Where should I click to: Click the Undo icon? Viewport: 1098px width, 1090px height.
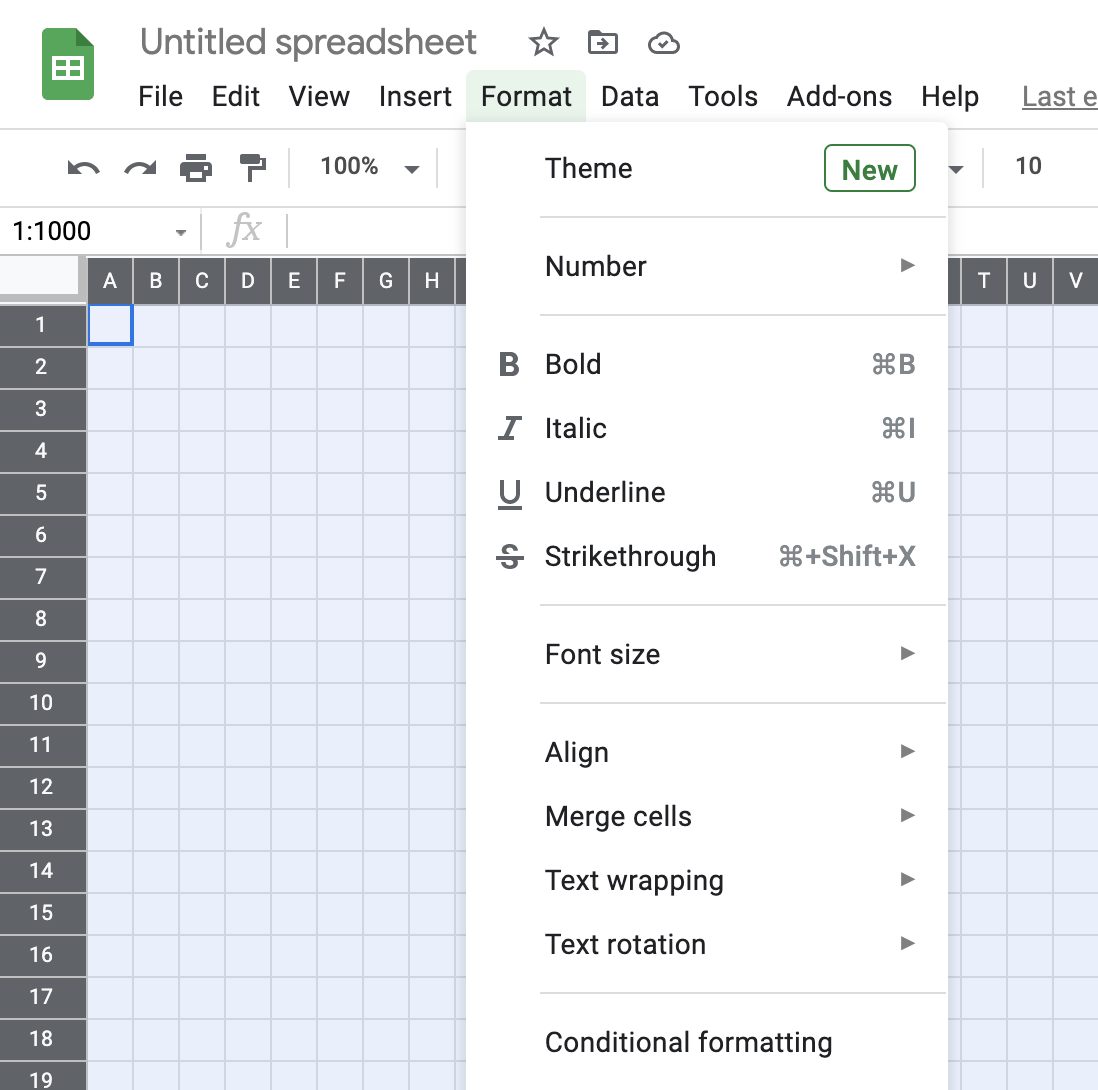point(83,167)
